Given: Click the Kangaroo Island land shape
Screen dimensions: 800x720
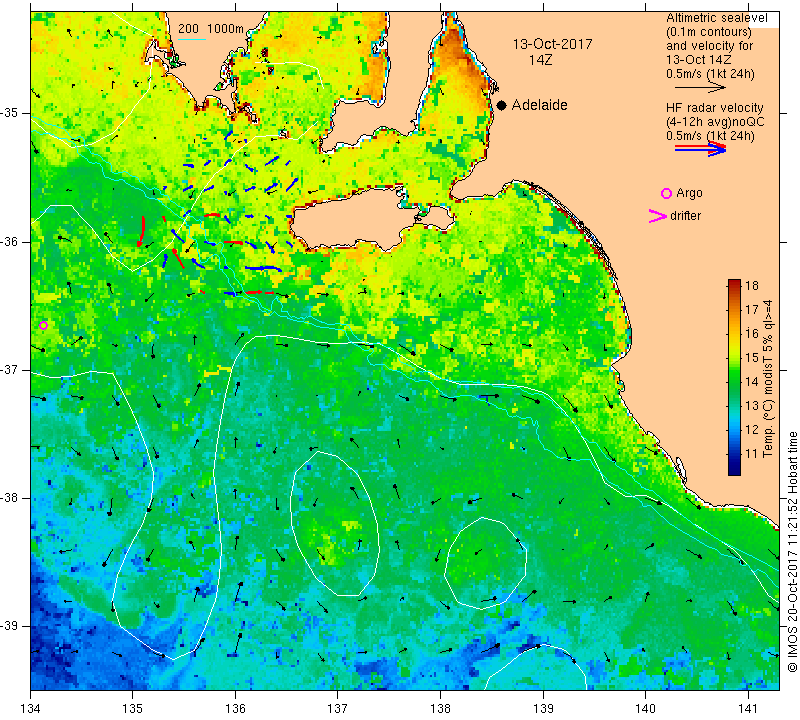Looking at the screenshot, I should pyautogui.click(x=357, y=219).
